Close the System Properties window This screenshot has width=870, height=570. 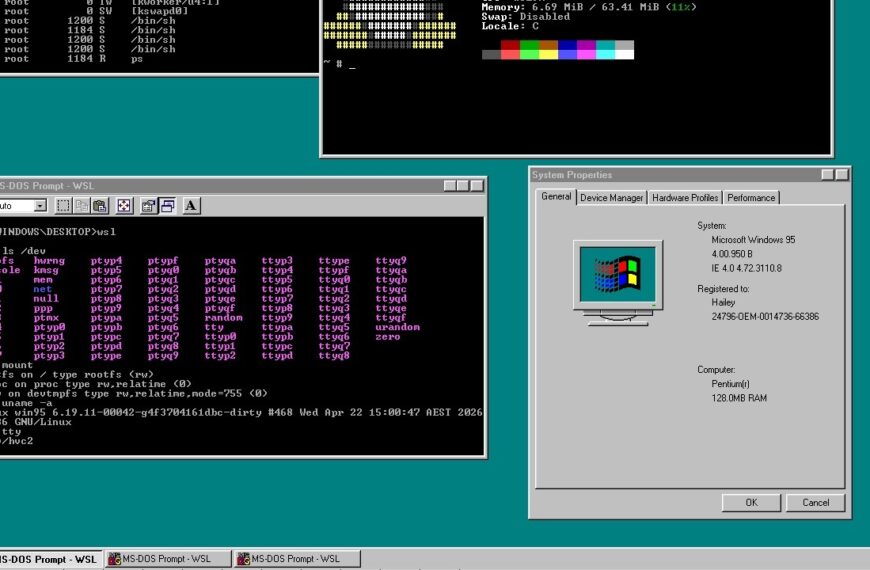pyautogui.click(x=842, y=175)
